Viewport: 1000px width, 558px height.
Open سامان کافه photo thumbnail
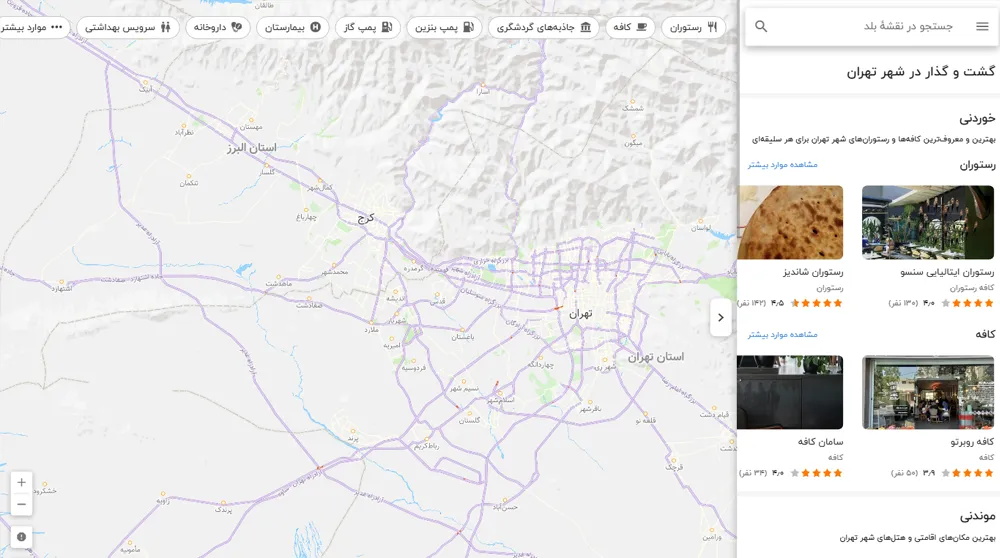[x=790, y=392]
